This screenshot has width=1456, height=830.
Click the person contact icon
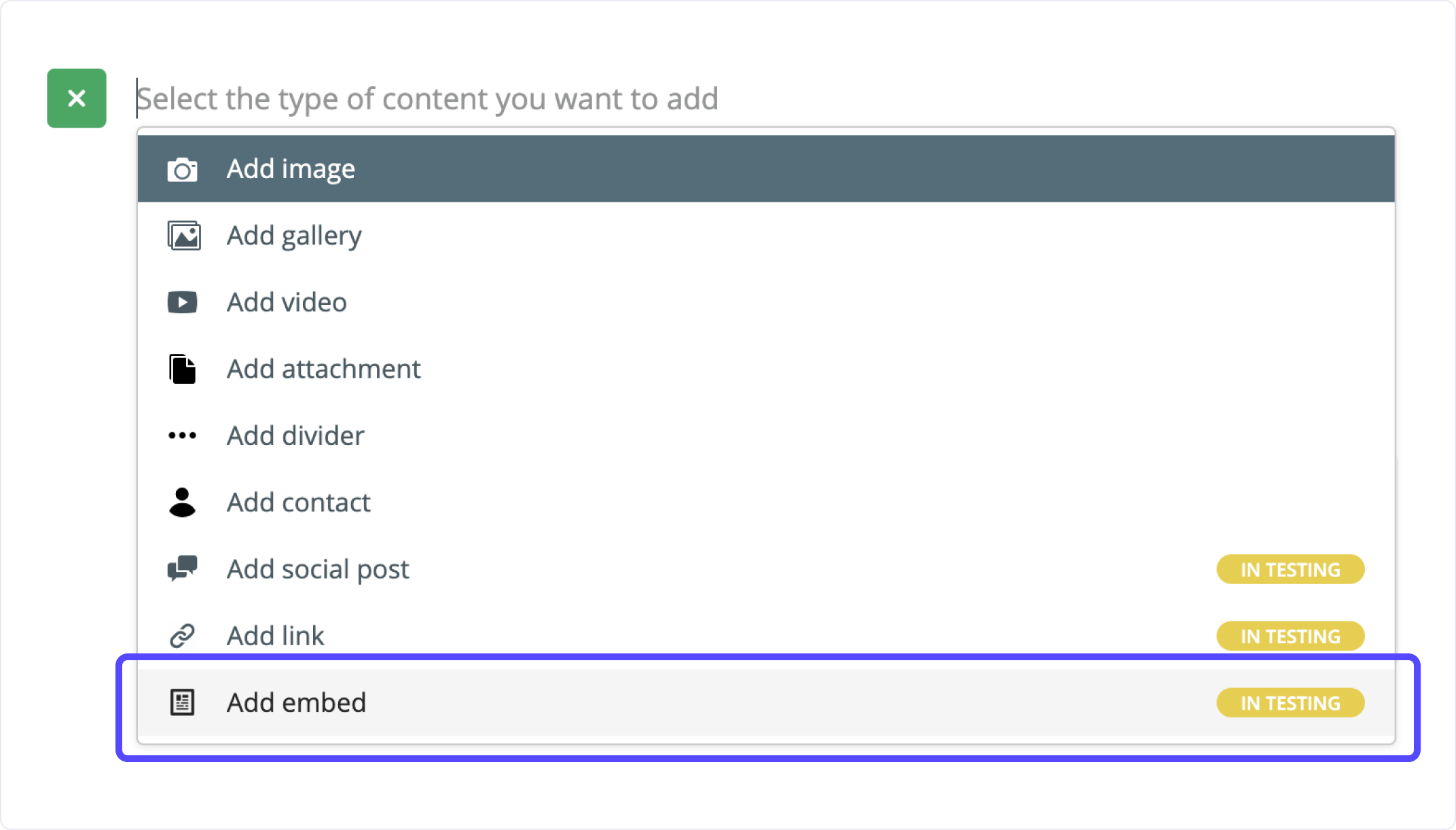(x=182, y=503)
